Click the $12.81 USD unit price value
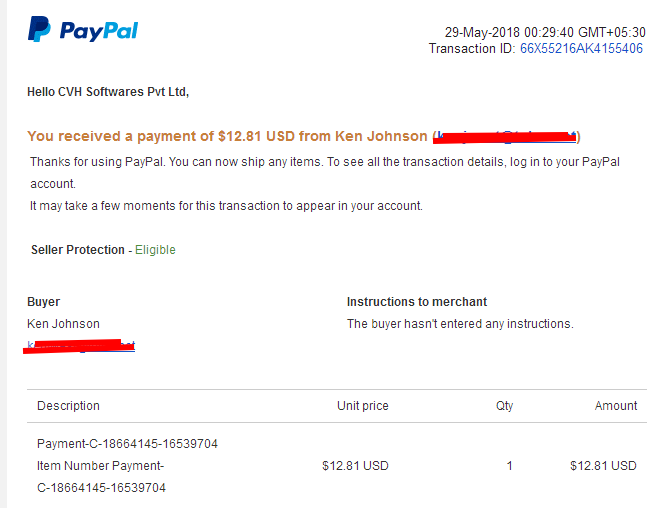Image resolution: width=660 pixels, height=508 pixels. coord(355,466)
